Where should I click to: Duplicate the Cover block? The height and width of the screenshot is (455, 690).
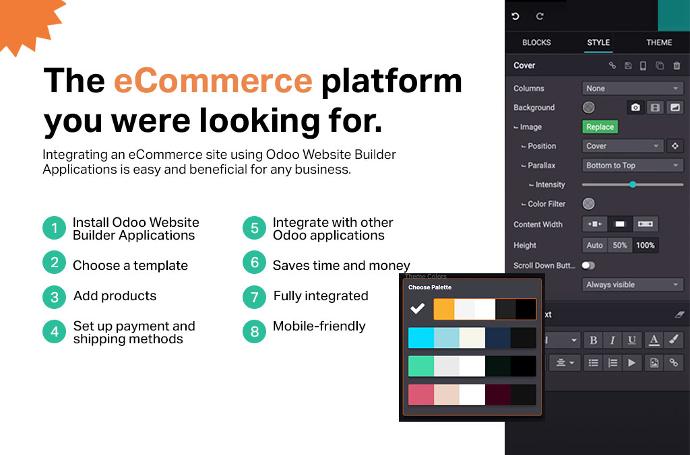coord(660,66)
